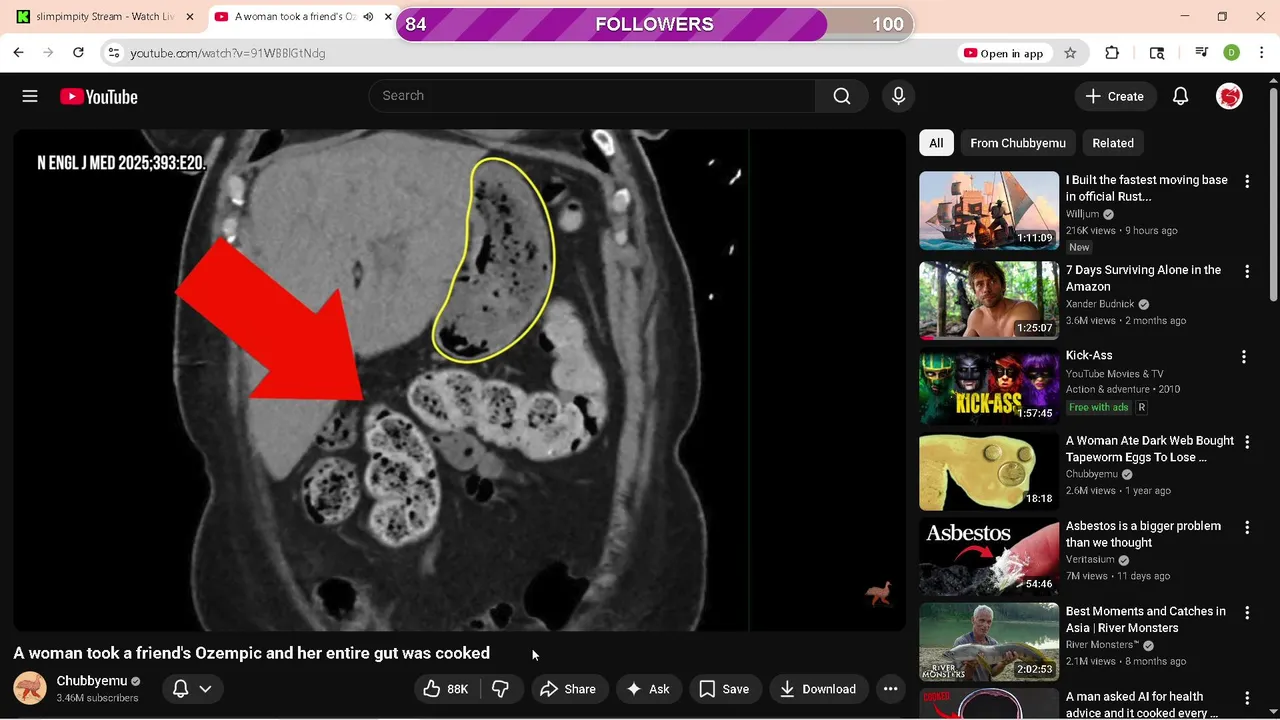Click the Ask button

coord(648,689)
